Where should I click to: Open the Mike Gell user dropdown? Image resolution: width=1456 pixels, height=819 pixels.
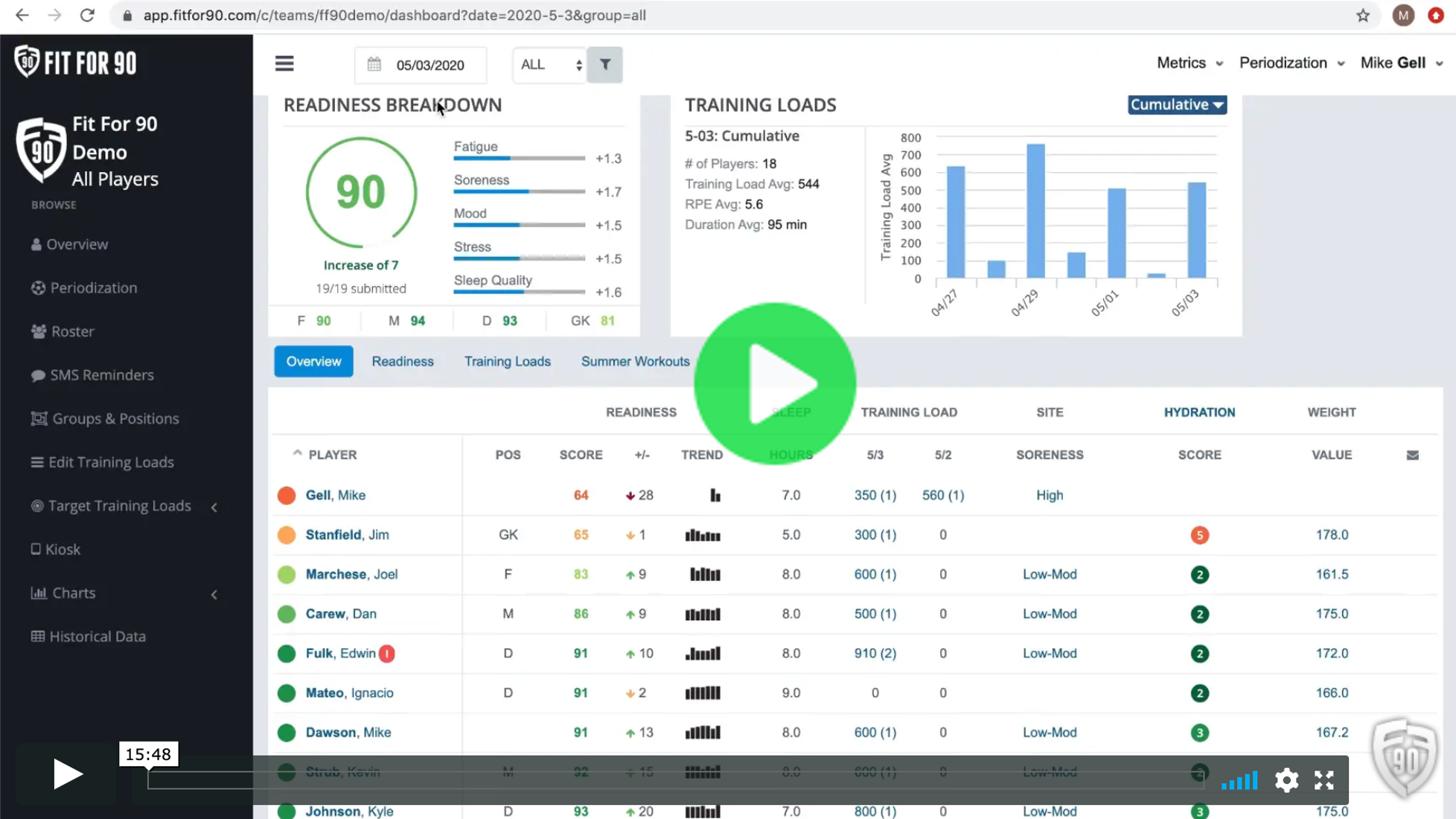(x=1402, y=63)
